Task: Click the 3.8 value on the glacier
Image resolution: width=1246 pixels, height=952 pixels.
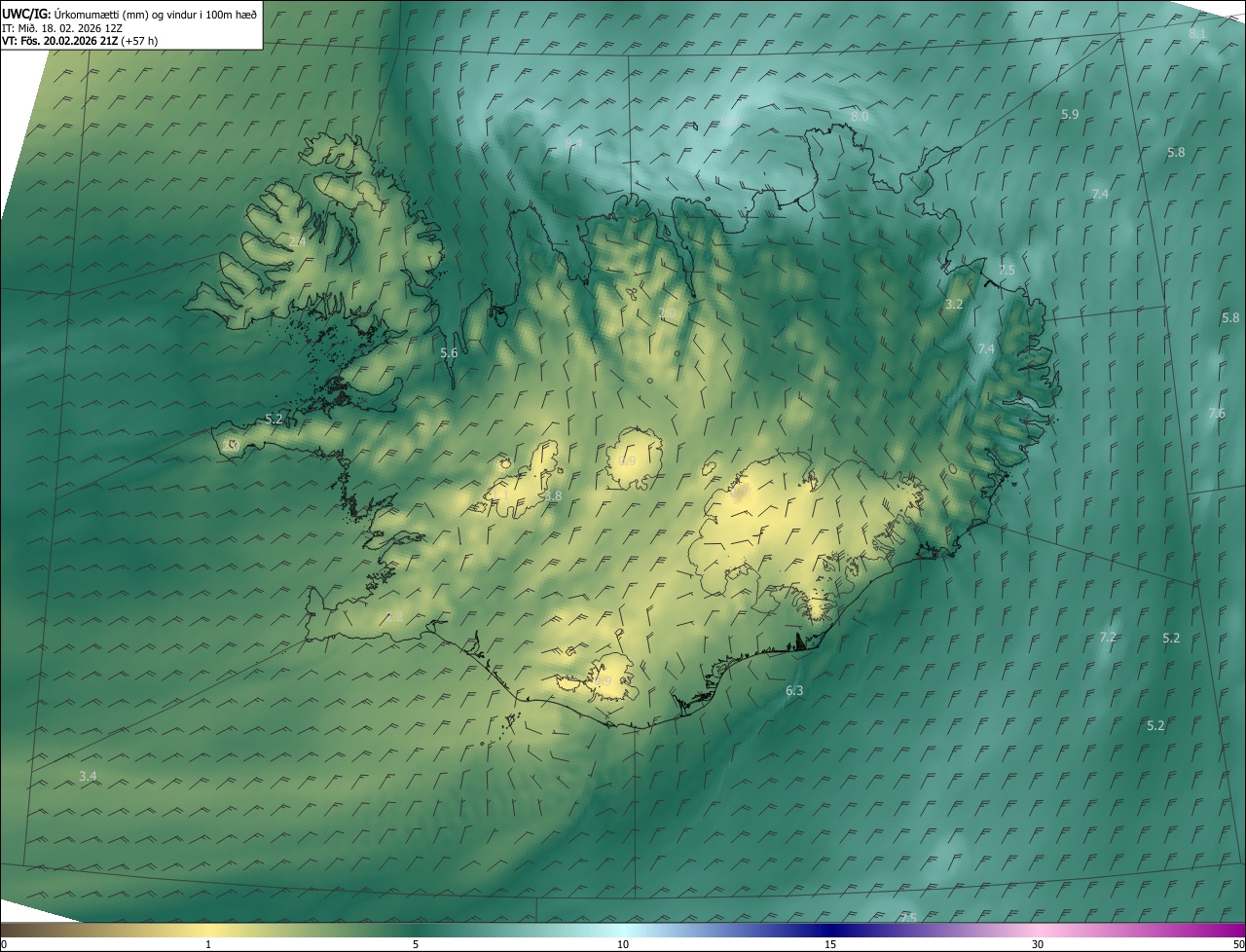Action: 553,496
